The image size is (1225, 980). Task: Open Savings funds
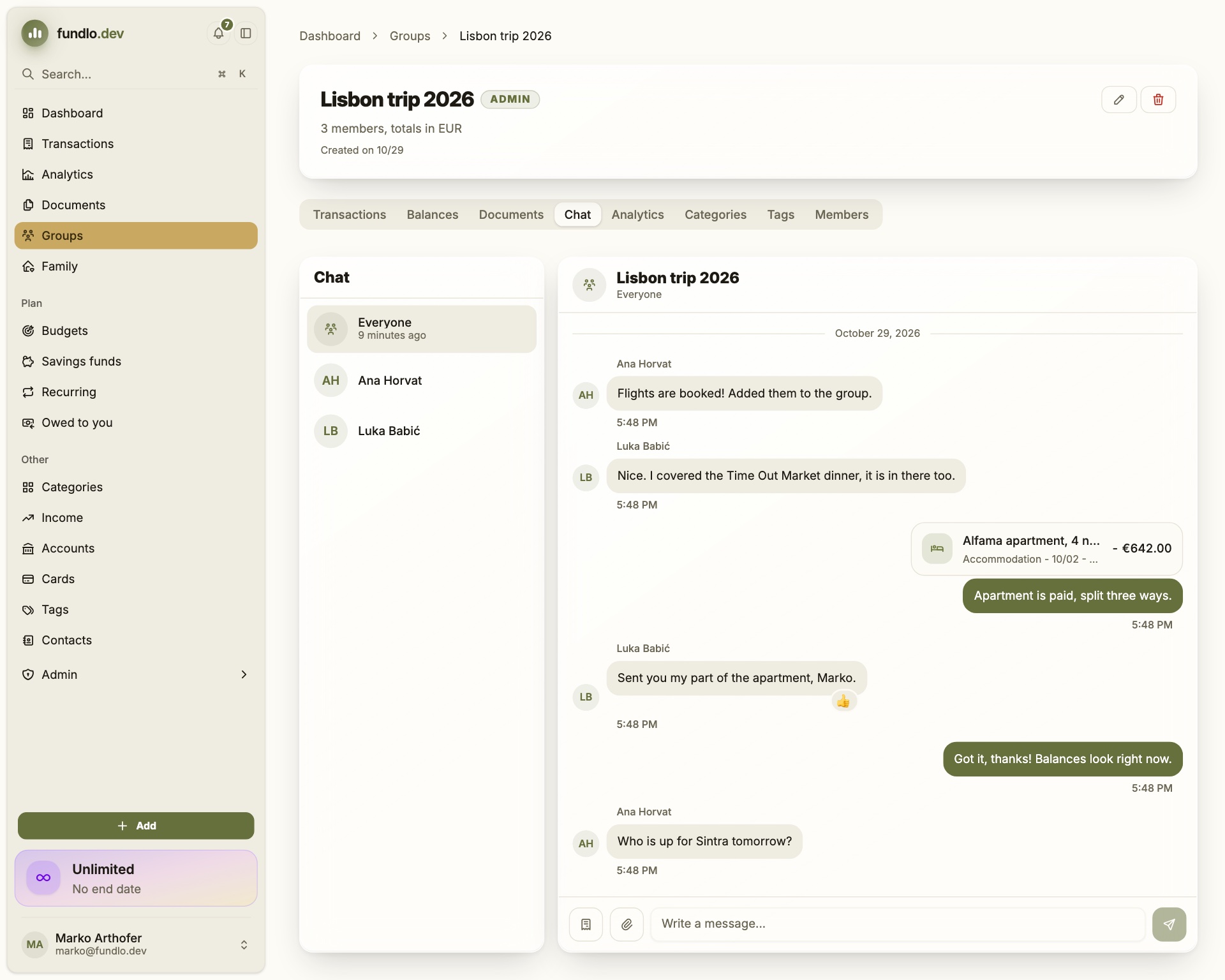click(x=136, y=361)
